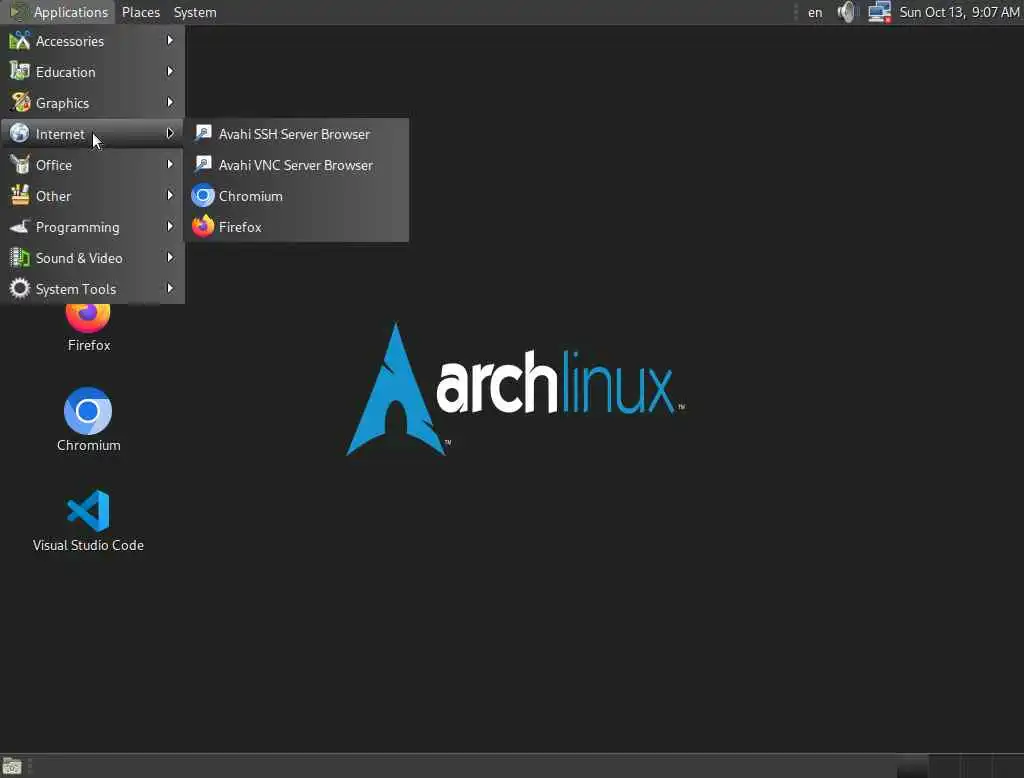This screenshot has width=1024, height=778.
Task: Click the Firefox desktop shortcut label
Action: tap(89, 345)
